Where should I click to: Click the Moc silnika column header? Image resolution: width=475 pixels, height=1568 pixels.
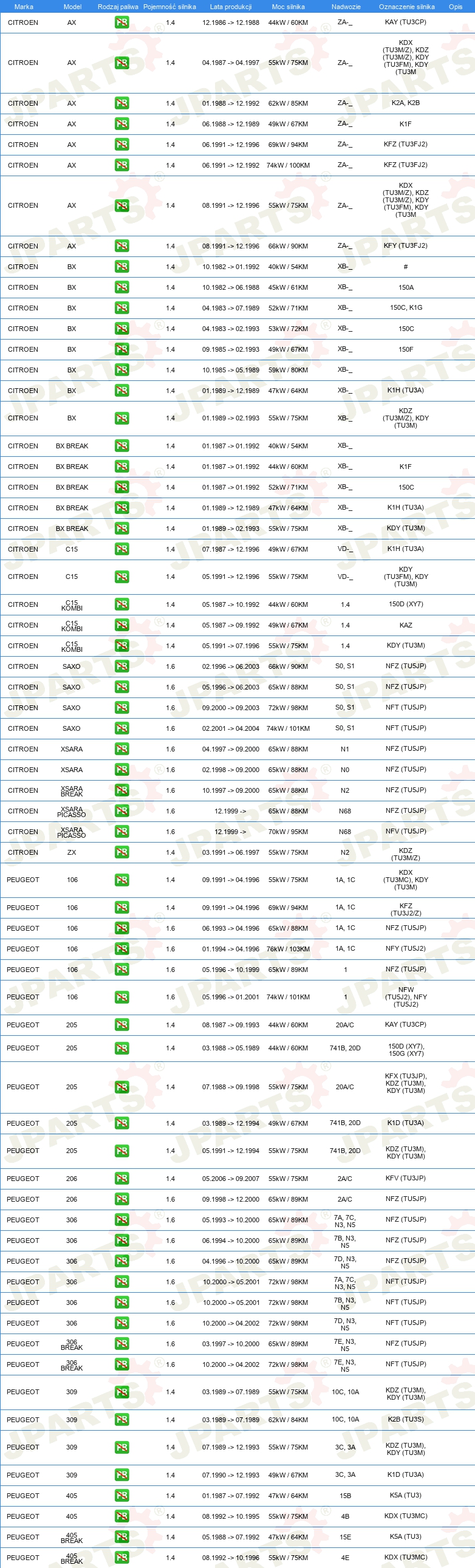coord(288,7)
